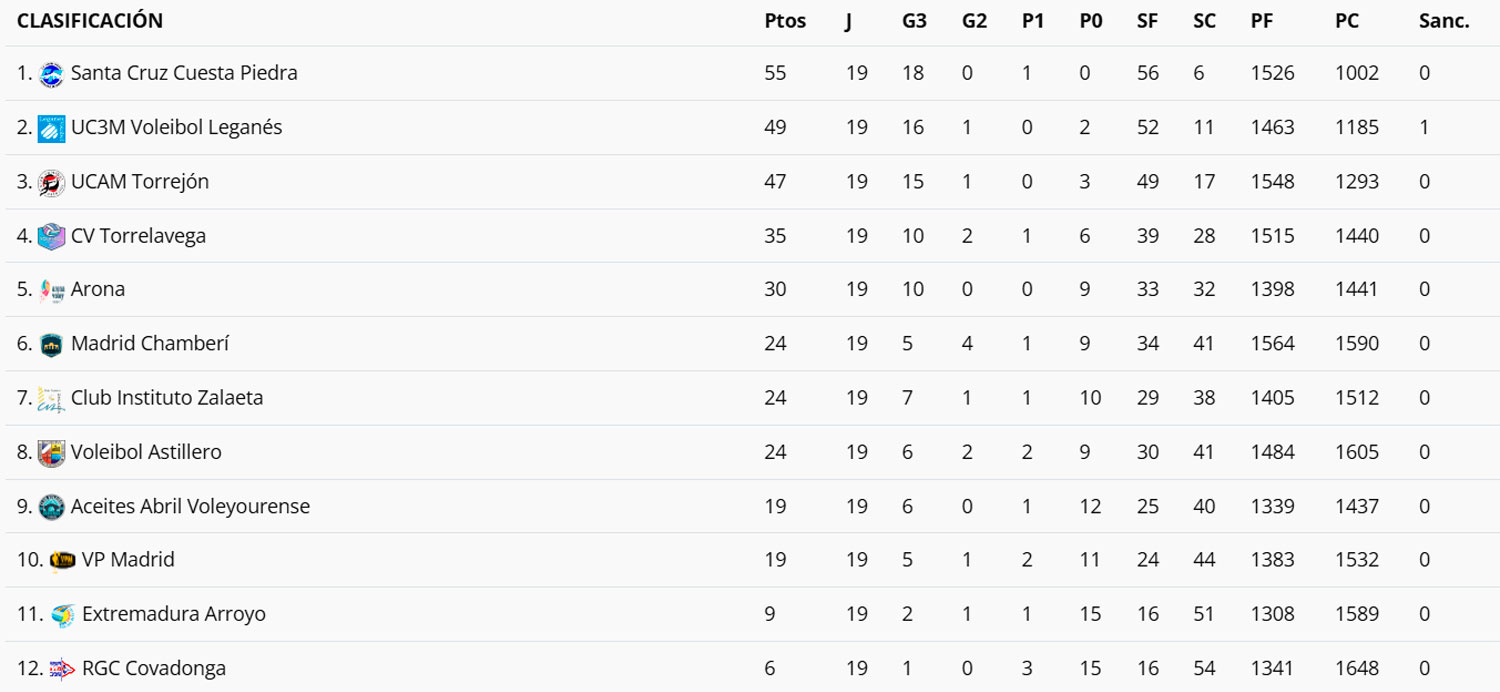
Task: Click the UCAM Torrejón team logo
Action: tap(51, 182)
